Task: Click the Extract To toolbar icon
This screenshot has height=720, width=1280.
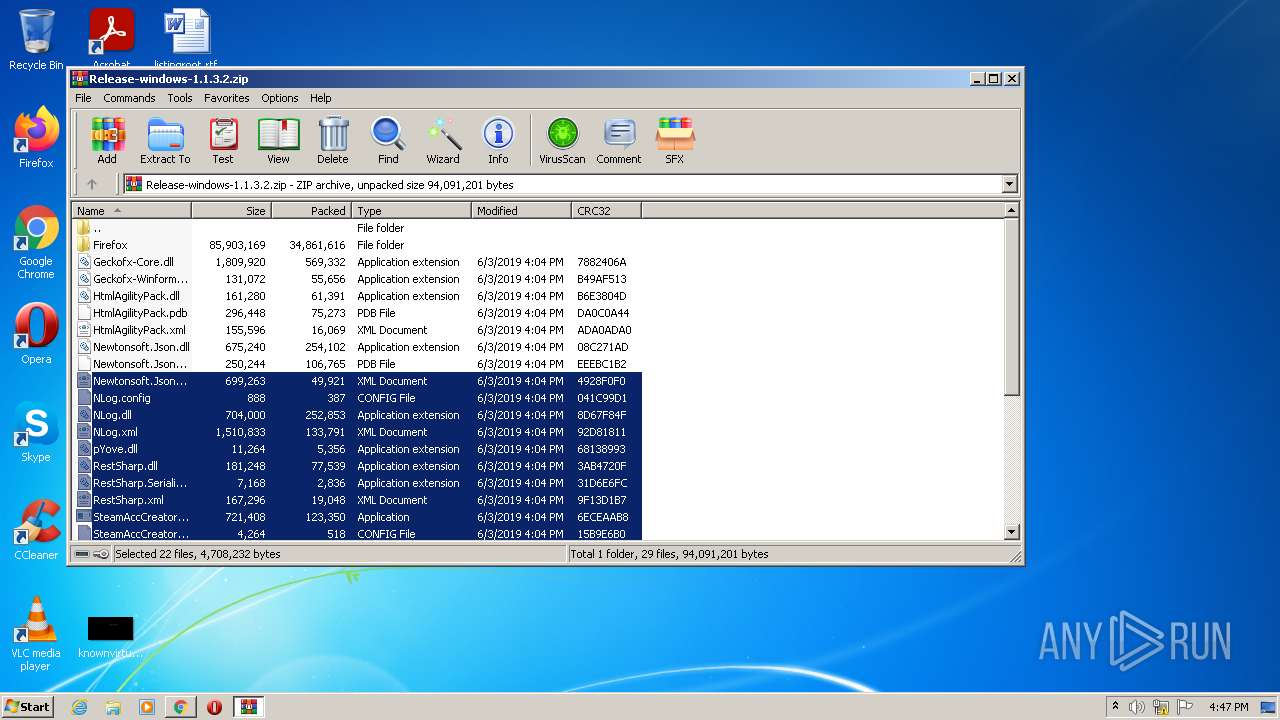Action: pos(165,140)
